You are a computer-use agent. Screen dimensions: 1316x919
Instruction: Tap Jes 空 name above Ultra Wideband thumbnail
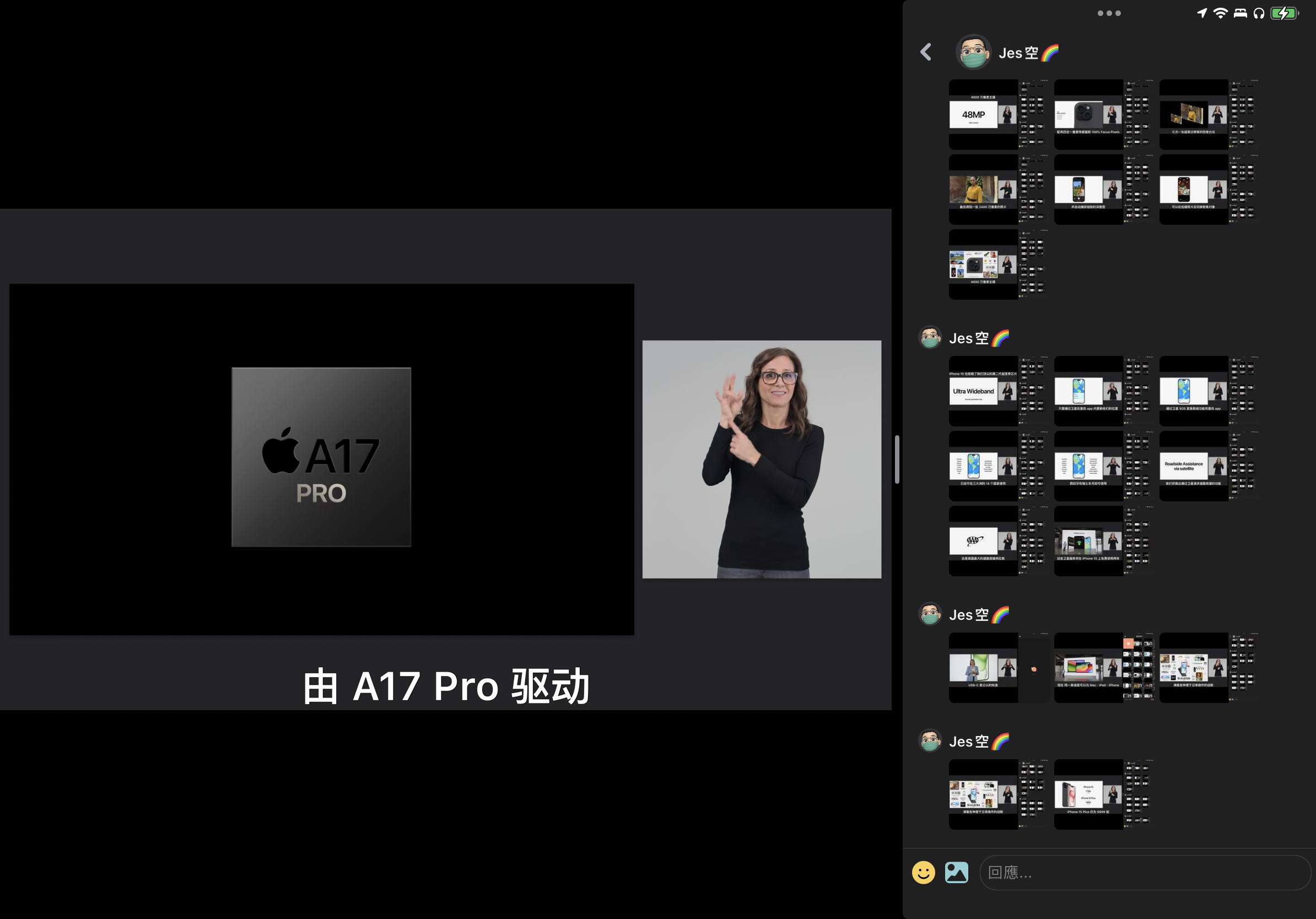tap(978, 338)
